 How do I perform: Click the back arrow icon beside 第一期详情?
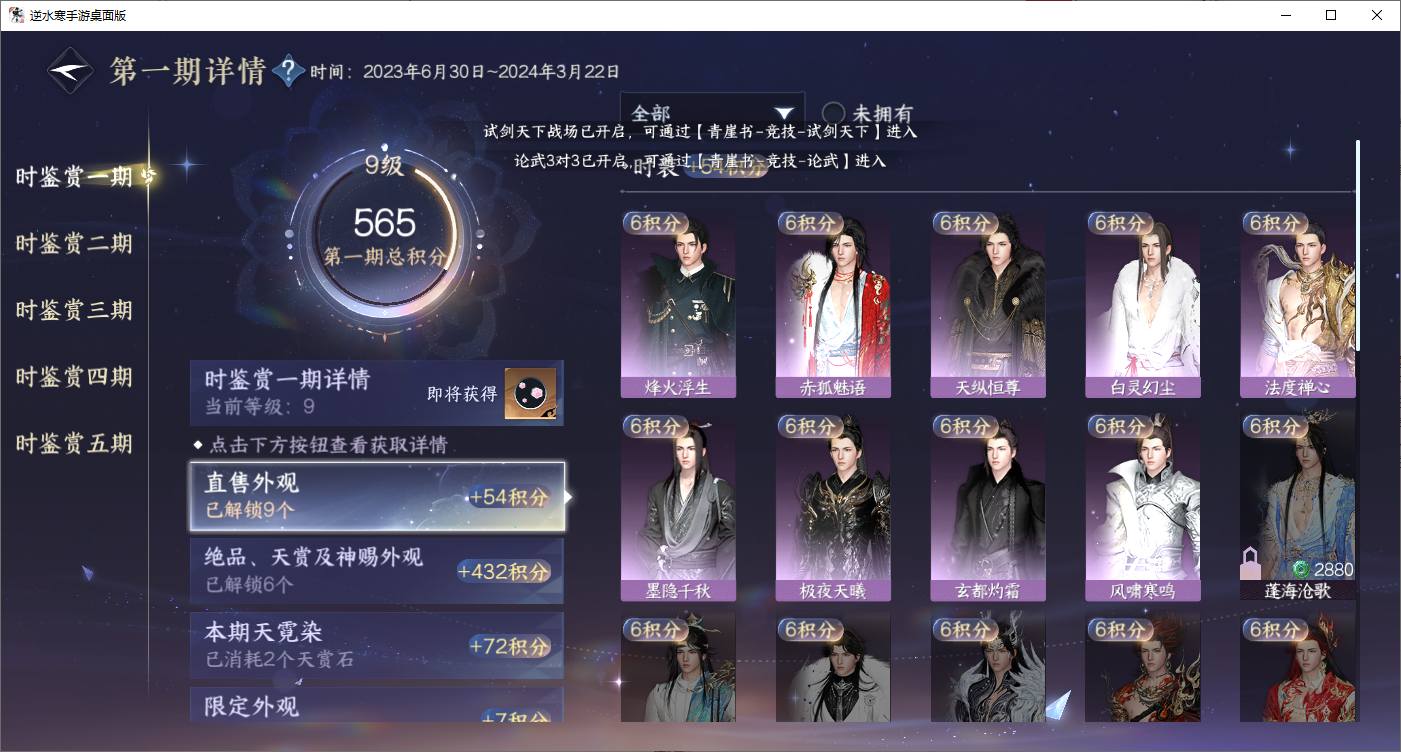click(x=72, y=71)
